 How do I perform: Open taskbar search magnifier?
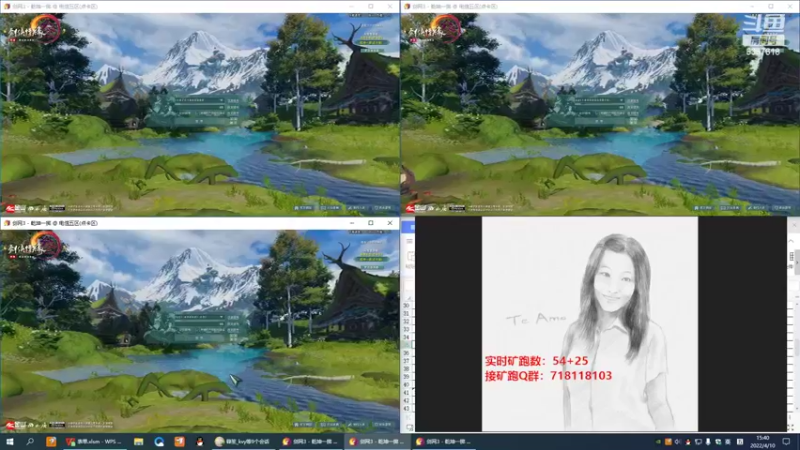coord(30,442)
